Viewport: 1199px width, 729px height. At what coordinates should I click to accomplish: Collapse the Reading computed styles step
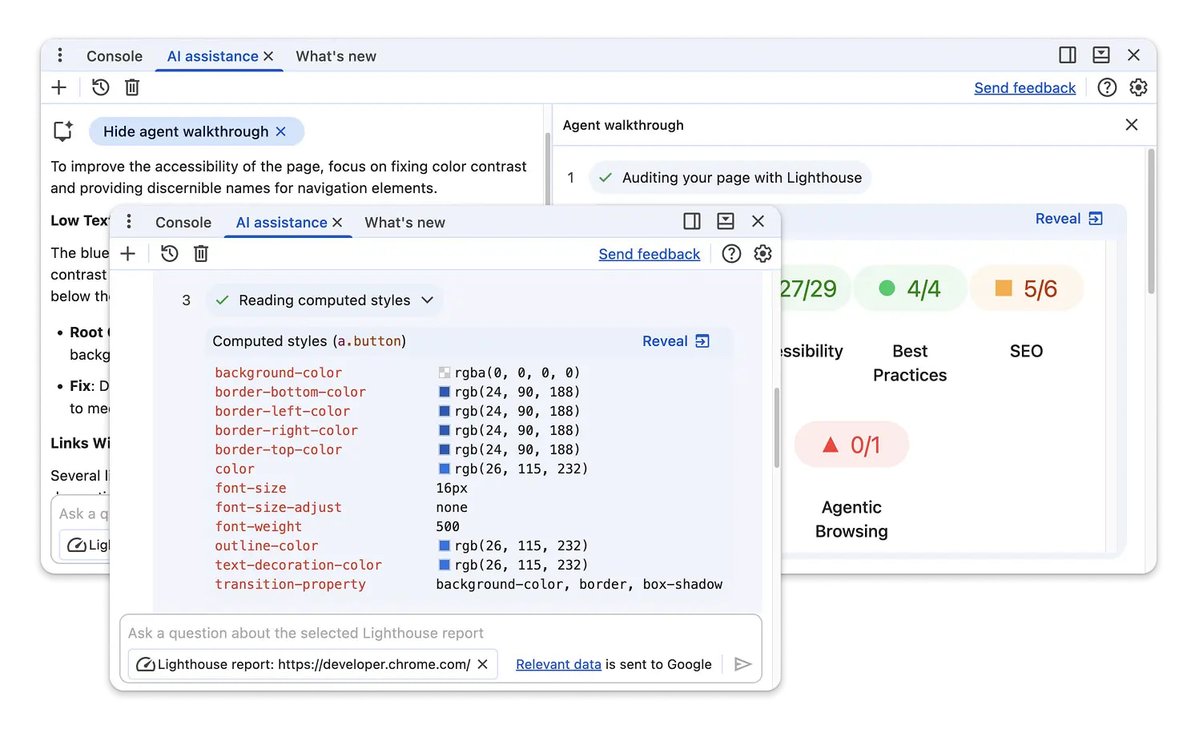pos(427,300)
